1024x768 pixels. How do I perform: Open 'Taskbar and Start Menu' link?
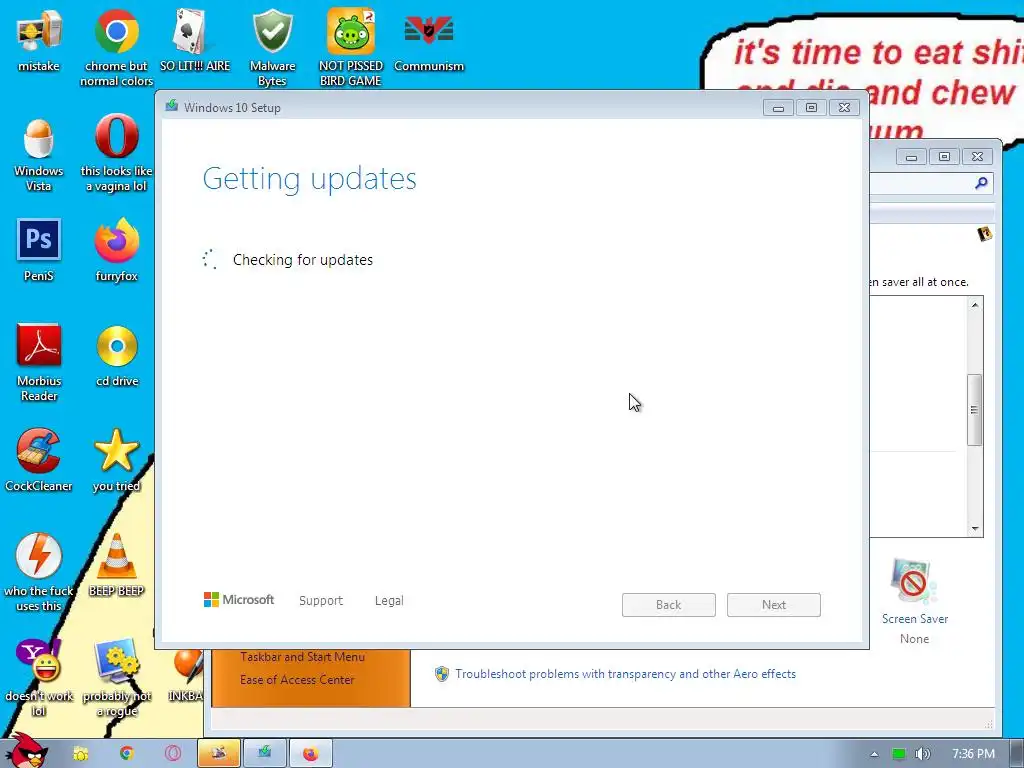pos(302,656)
